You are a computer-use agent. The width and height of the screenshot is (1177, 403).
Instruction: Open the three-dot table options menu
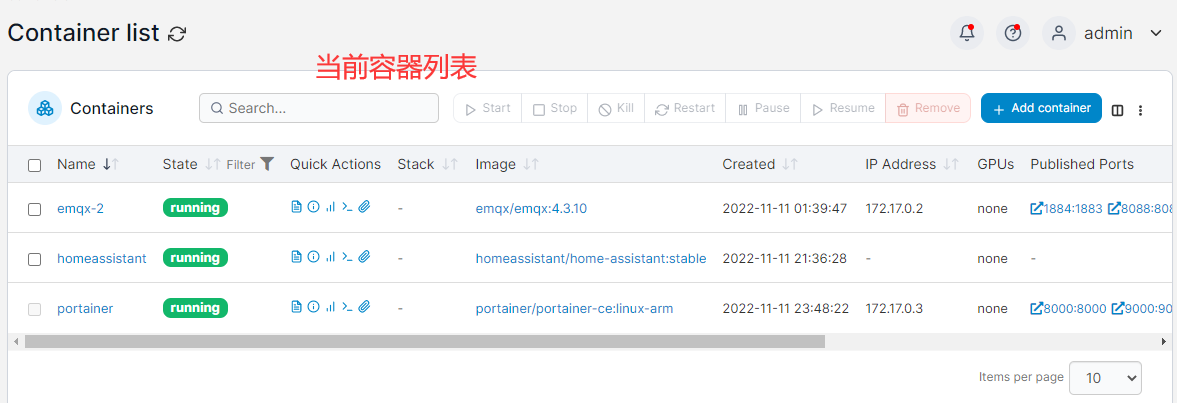(1140, 110)
